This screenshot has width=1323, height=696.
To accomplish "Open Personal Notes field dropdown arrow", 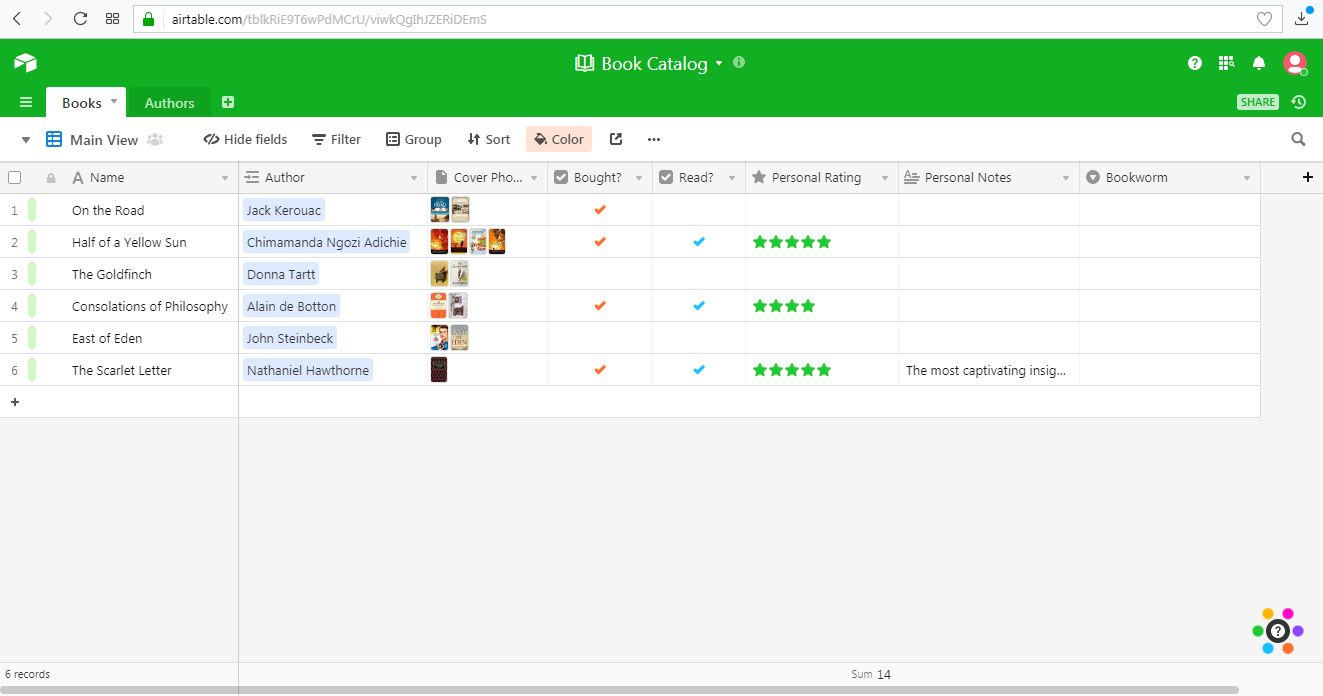I will pos(1066,178).
